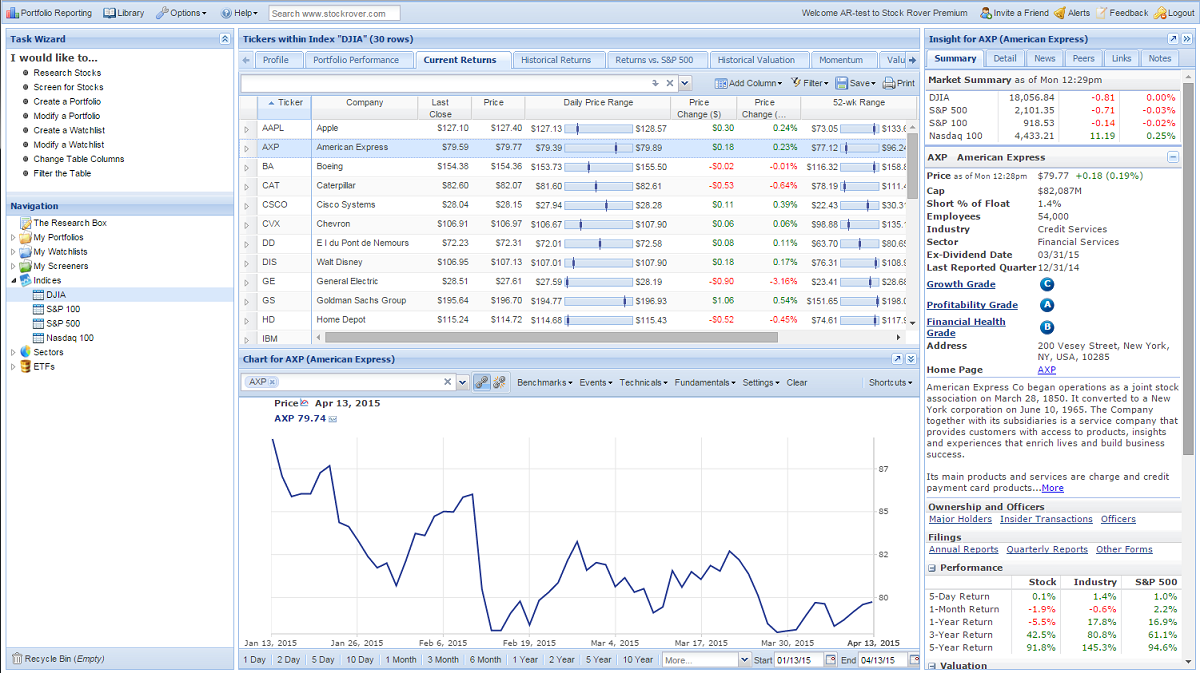Open the Options dropdown menu
The height and width of the screenshot is (673, 1200).
click(x=181, y=13)
